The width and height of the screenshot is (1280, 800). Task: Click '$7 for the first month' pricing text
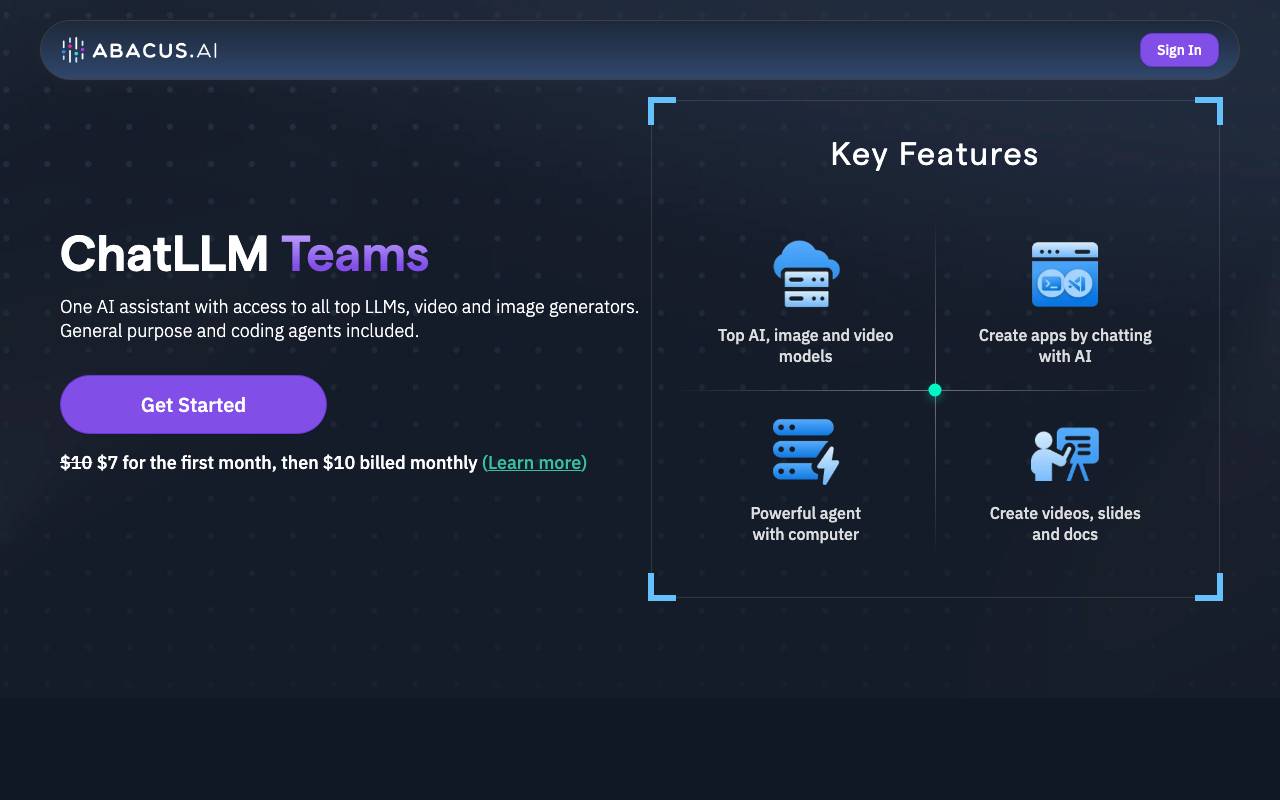click(x=185, y=462)
